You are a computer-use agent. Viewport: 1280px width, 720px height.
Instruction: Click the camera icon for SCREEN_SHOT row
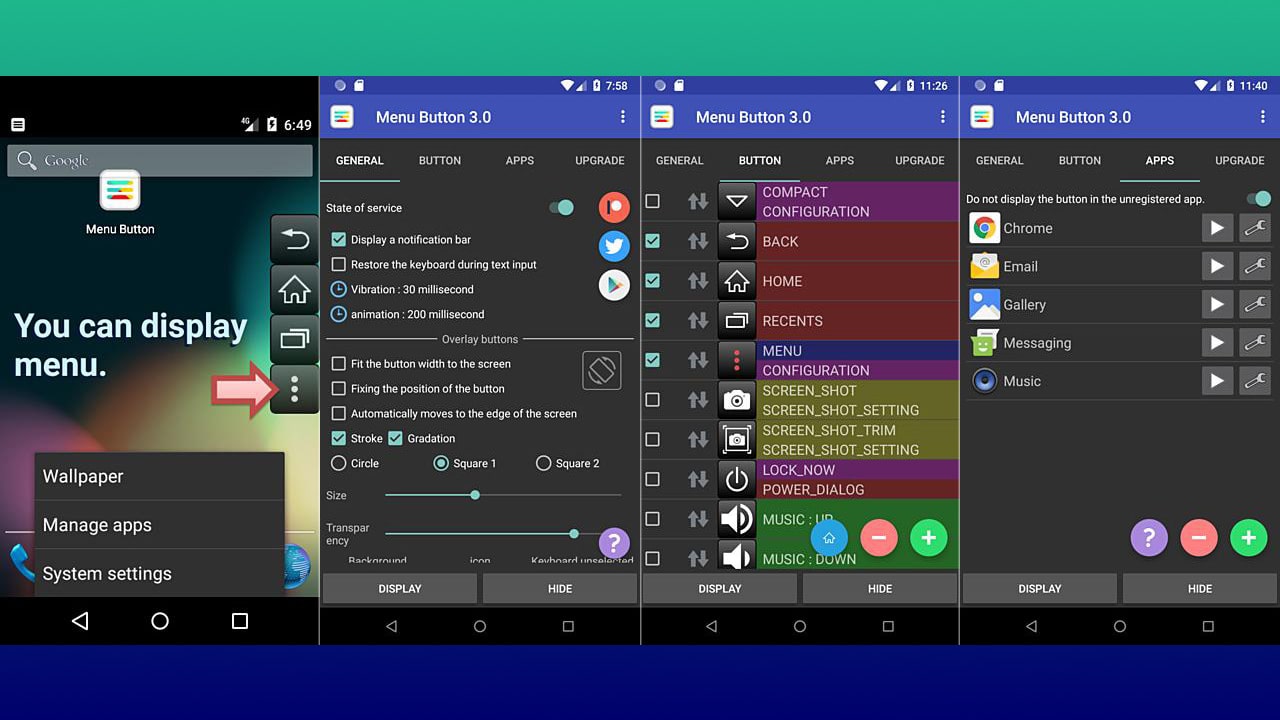737,400
